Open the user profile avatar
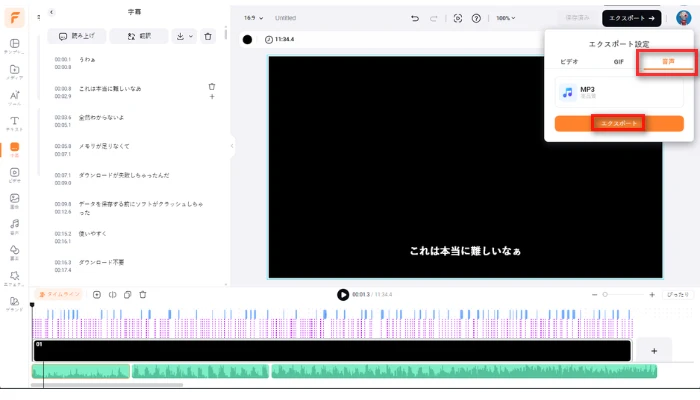Image resolution: width=700 pixels, height=400 pixels. click(683, 18)
